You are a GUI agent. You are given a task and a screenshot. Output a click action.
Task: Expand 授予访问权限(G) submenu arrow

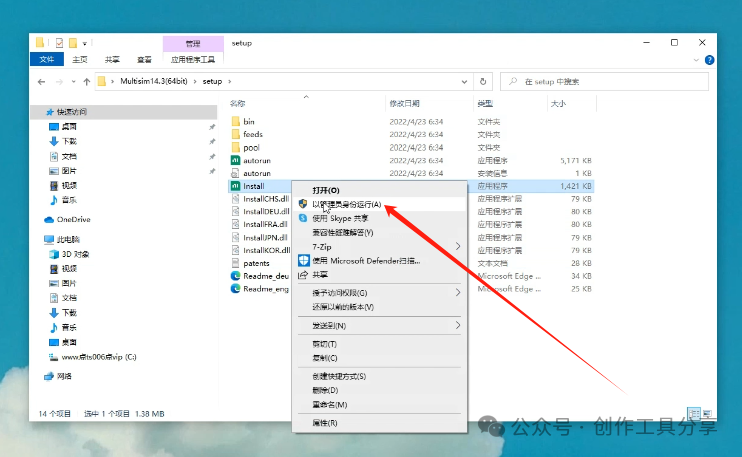point(458,292)
